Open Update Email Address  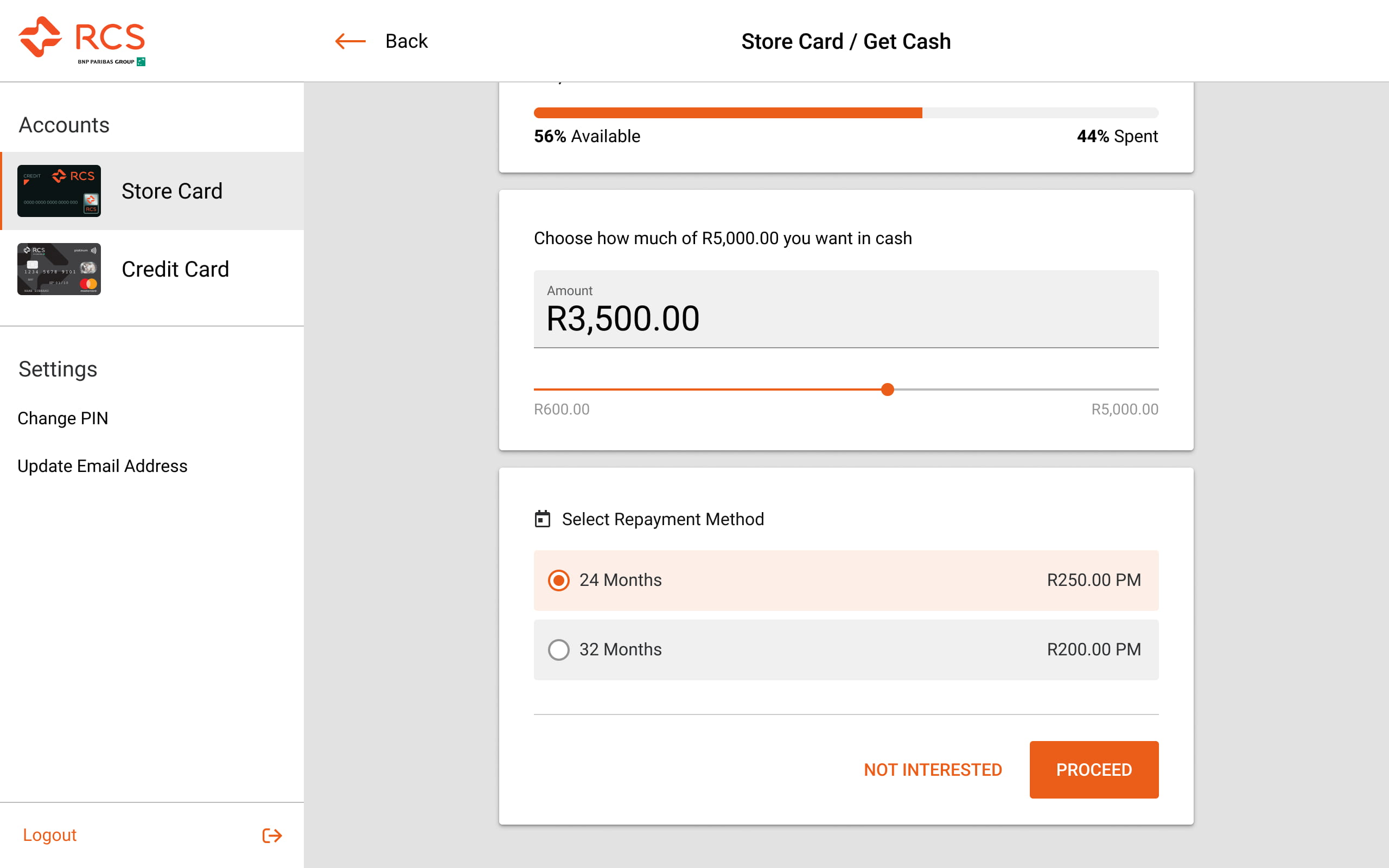(102, 465)
